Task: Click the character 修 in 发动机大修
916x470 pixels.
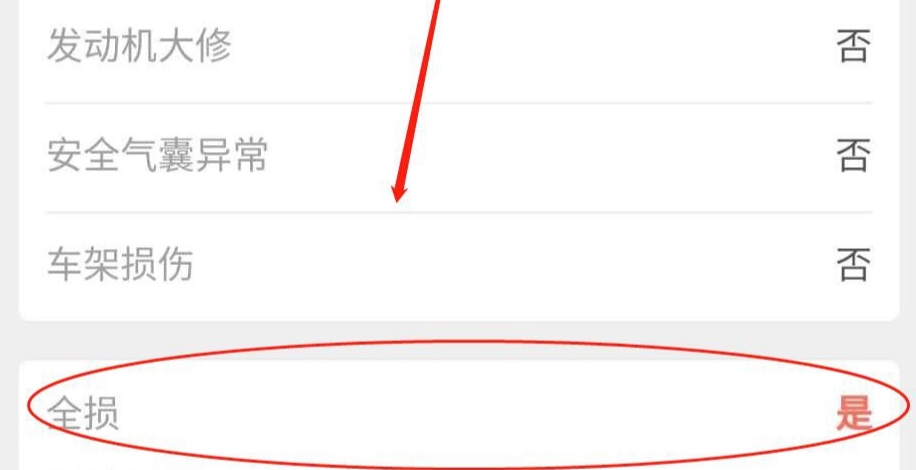Action: pyautogui.click(x=214, y=45)
